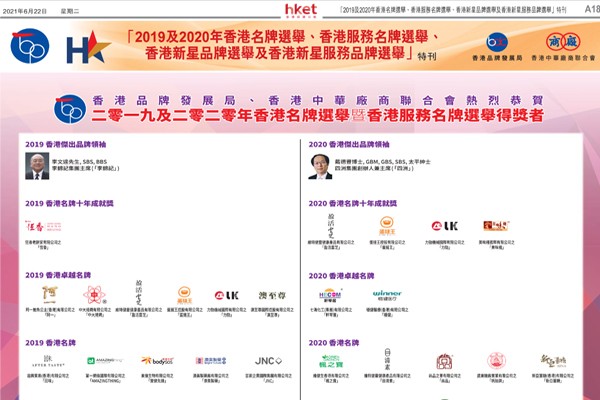Click the teal winner logo
The image size is (600, 400).
point(387,295)
